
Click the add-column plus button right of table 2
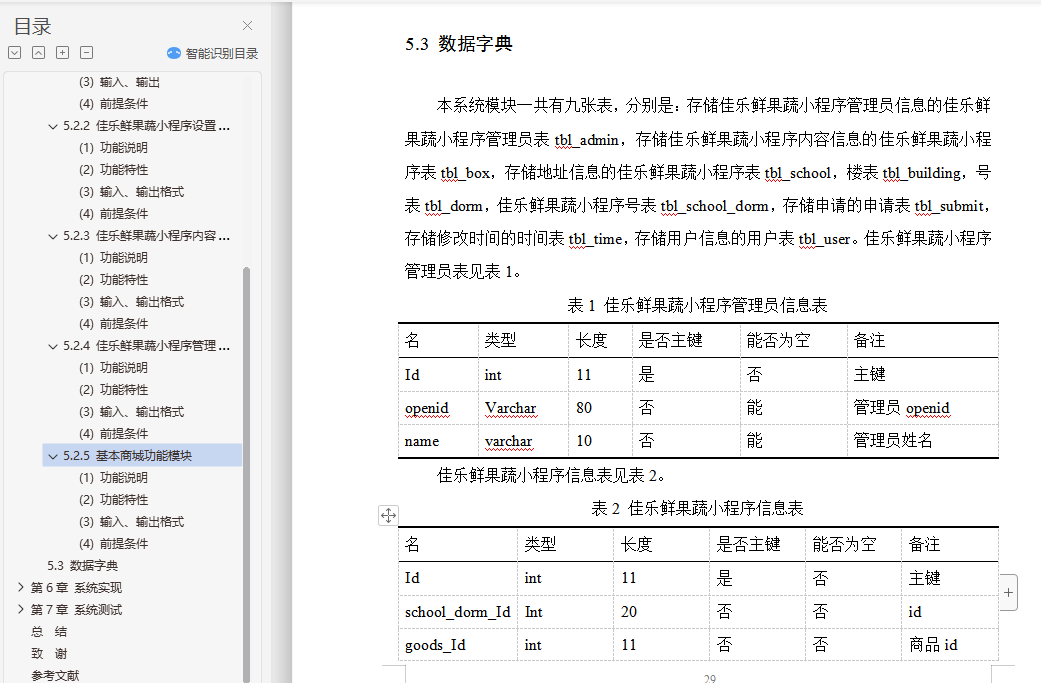click(1008, 592)
